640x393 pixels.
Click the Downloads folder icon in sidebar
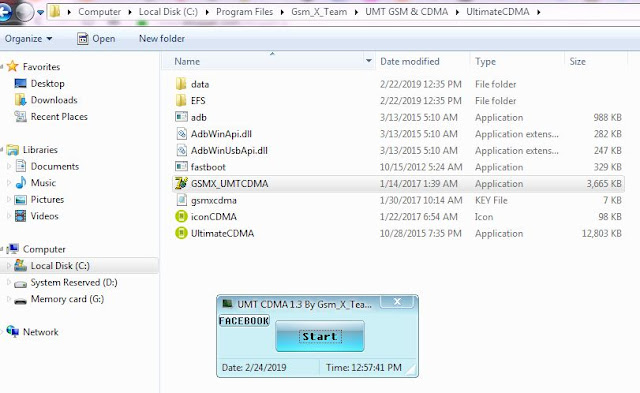point(20,100)
